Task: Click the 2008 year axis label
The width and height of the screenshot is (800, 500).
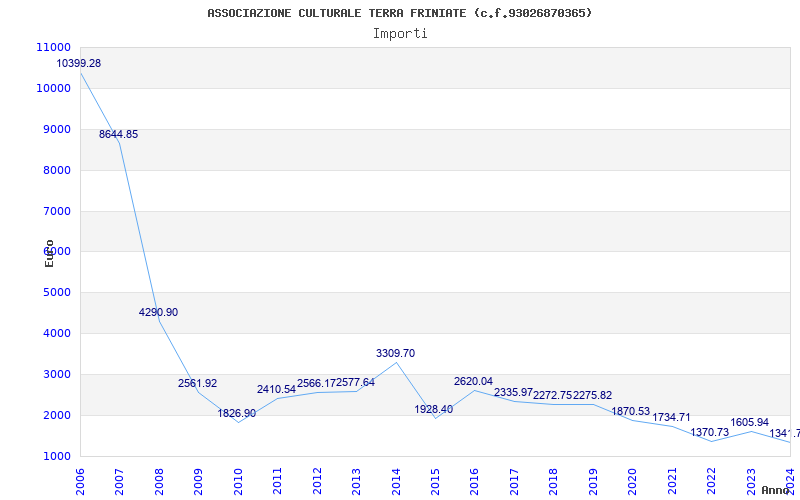Action: [x=159, y=482]
